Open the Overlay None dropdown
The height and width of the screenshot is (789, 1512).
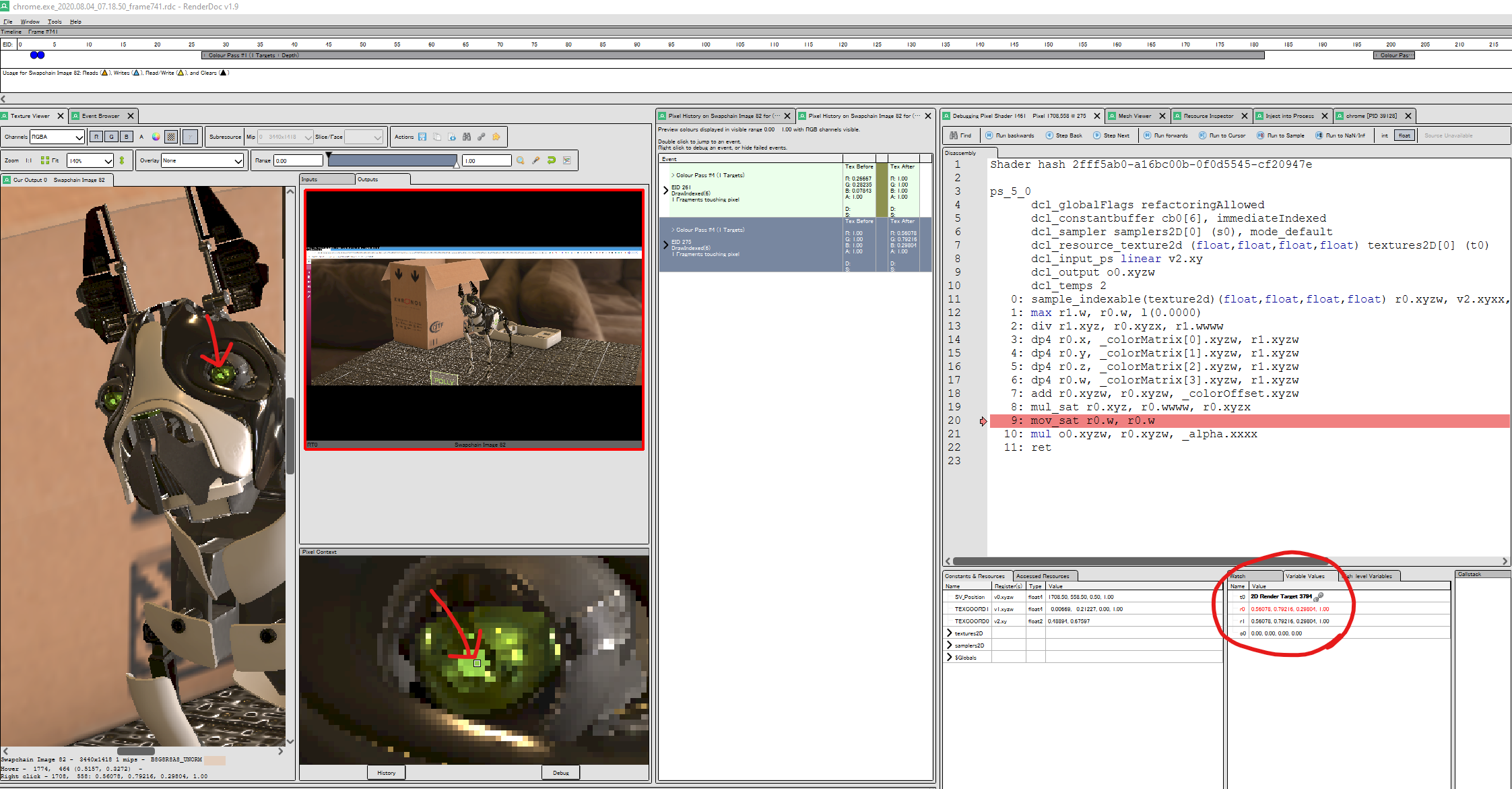click(202, 160)
